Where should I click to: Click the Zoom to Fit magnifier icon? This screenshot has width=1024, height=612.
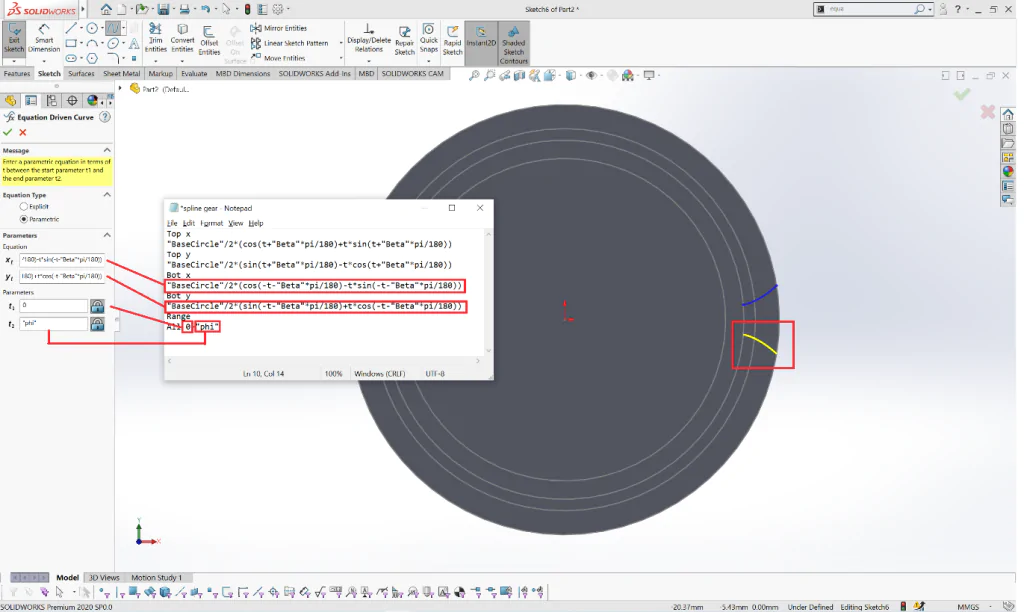(x=474, y=76)
